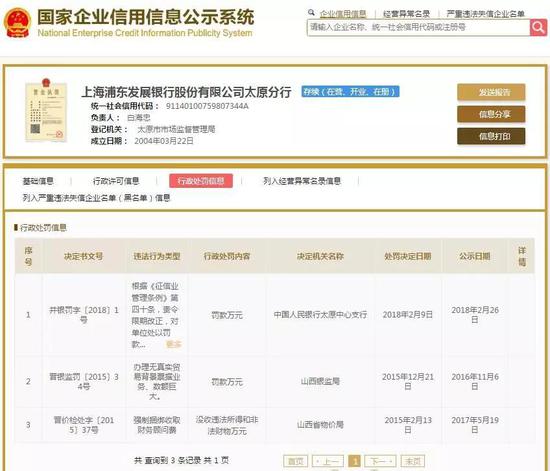Switch to 基础信息 tab
This screenshot has width=550, height=471.
click(38, 181)
